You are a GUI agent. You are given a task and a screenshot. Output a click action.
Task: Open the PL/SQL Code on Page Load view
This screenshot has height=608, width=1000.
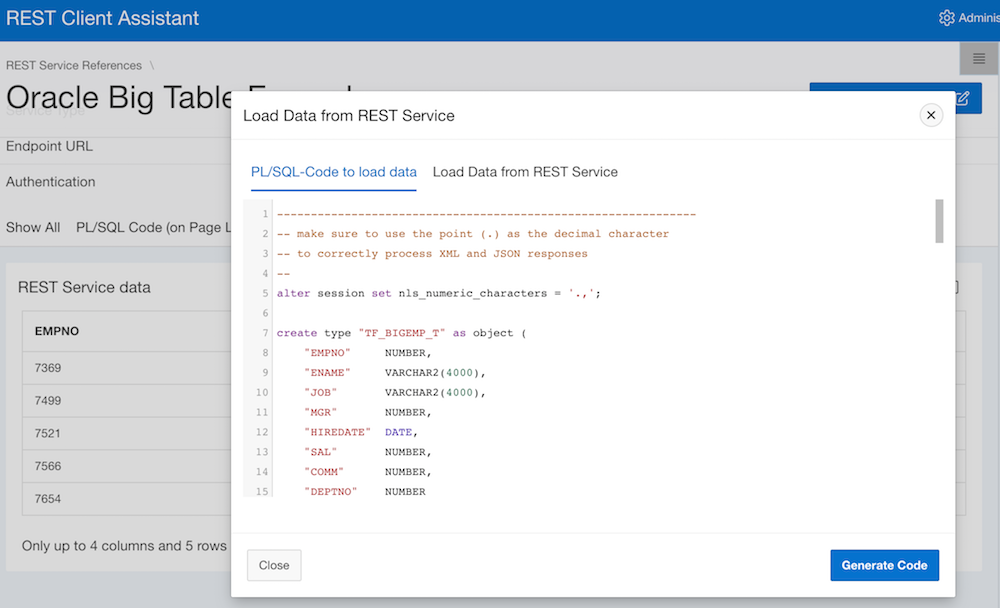point(150,227)
